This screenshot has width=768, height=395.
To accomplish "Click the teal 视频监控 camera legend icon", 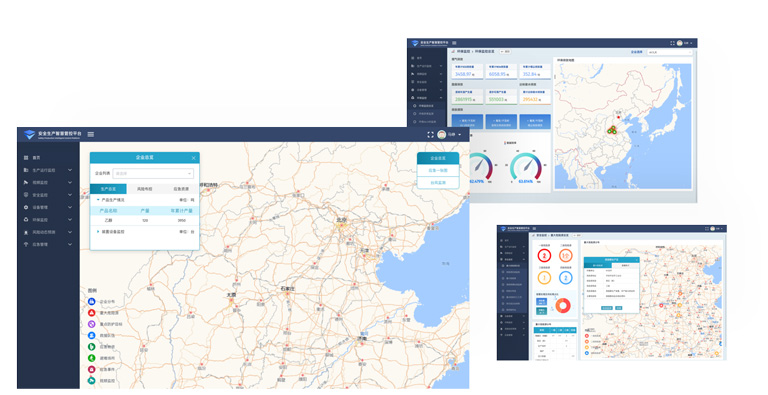I will pos(92,380).
